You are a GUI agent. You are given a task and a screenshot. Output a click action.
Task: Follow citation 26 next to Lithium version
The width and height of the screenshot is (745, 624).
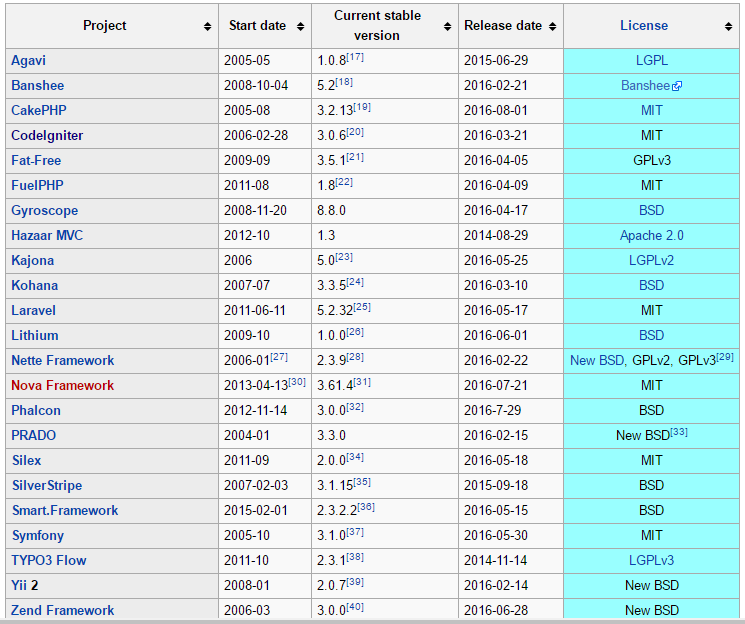pos(355,332)
